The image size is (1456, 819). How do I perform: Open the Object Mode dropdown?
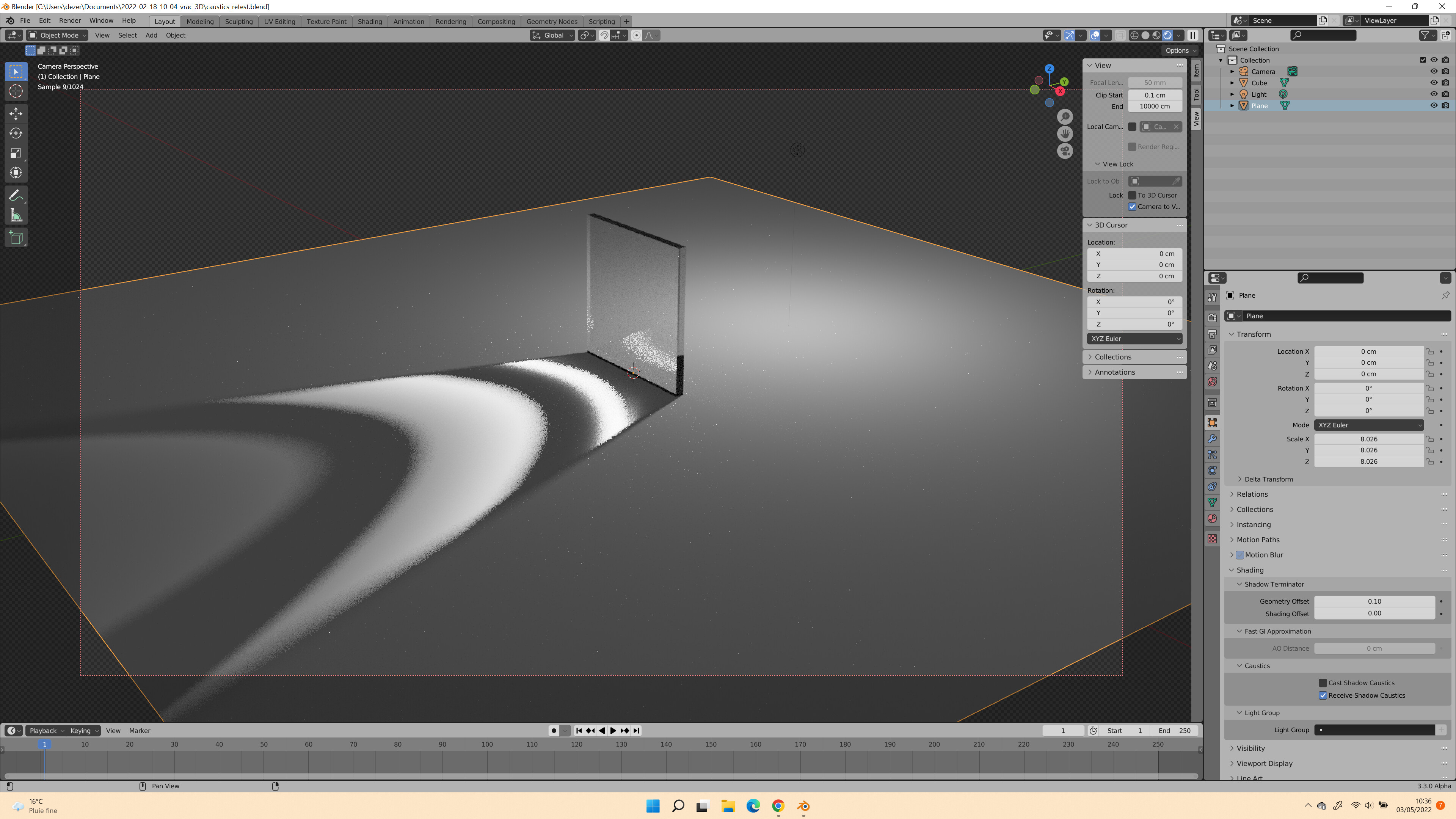58,35
